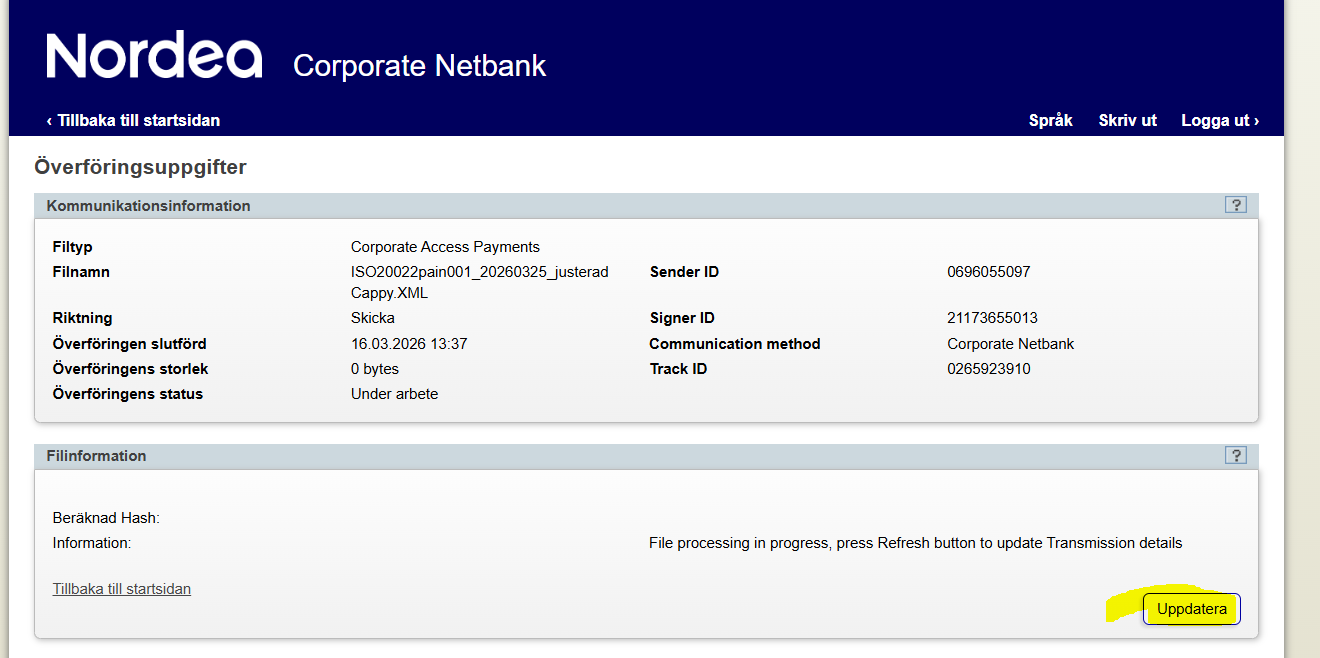
Task: Open the Språk language menu
Action: point(1050,120)
